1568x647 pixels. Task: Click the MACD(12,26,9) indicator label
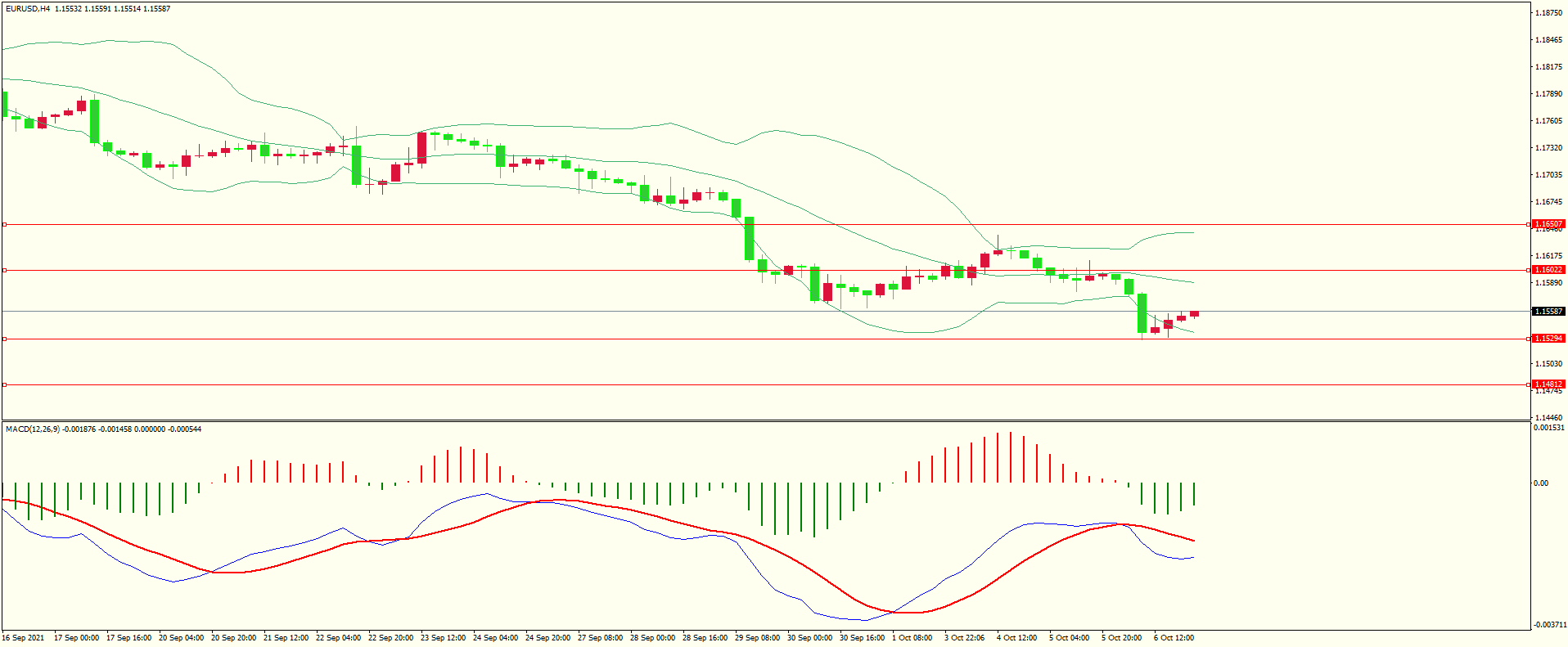pos(33,429)
